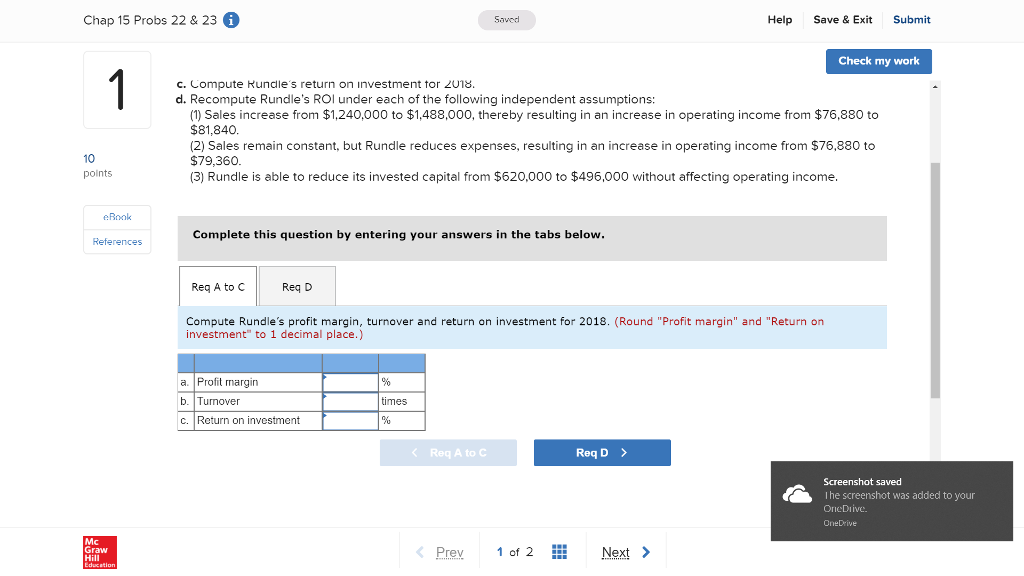This screenshot has height=576, width=1024.
Task: Open the References resource
Action: [x=117, y=241]
